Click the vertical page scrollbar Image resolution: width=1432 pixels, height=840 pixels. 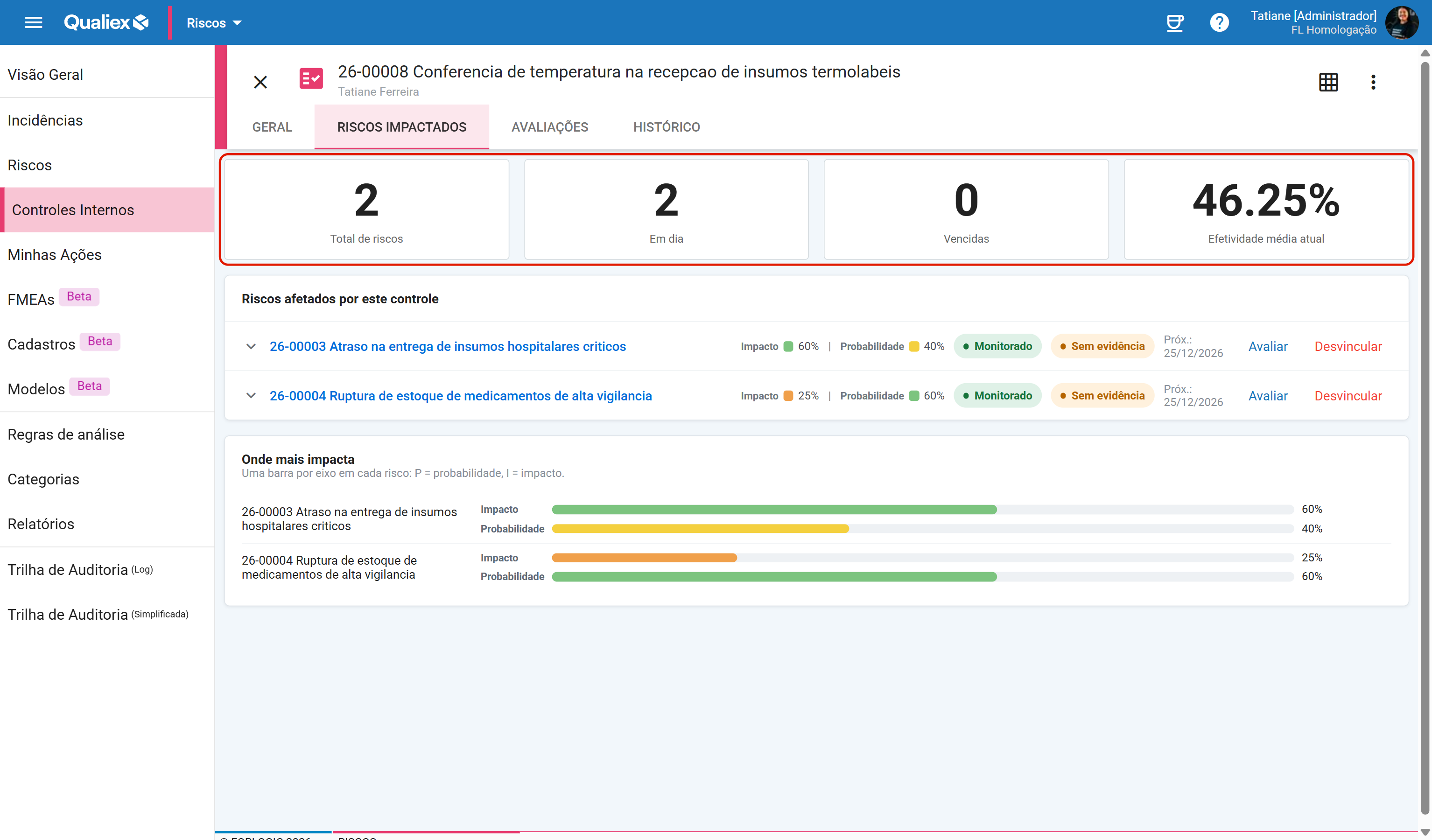tap(1425, 438)
